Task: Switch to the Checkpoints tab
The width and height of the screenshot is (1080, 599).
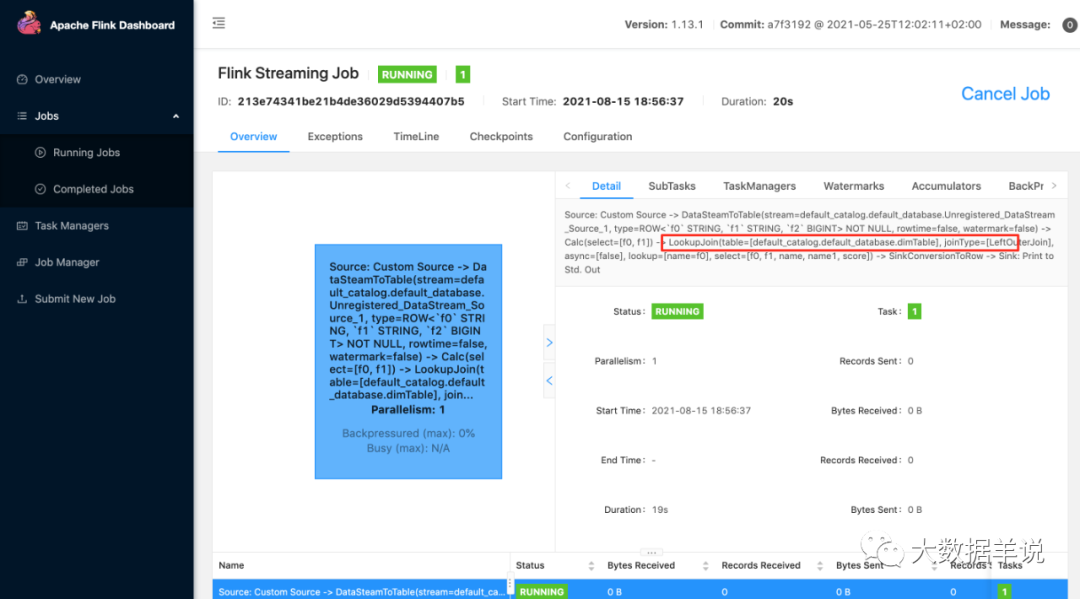Action: coord(501,136)
